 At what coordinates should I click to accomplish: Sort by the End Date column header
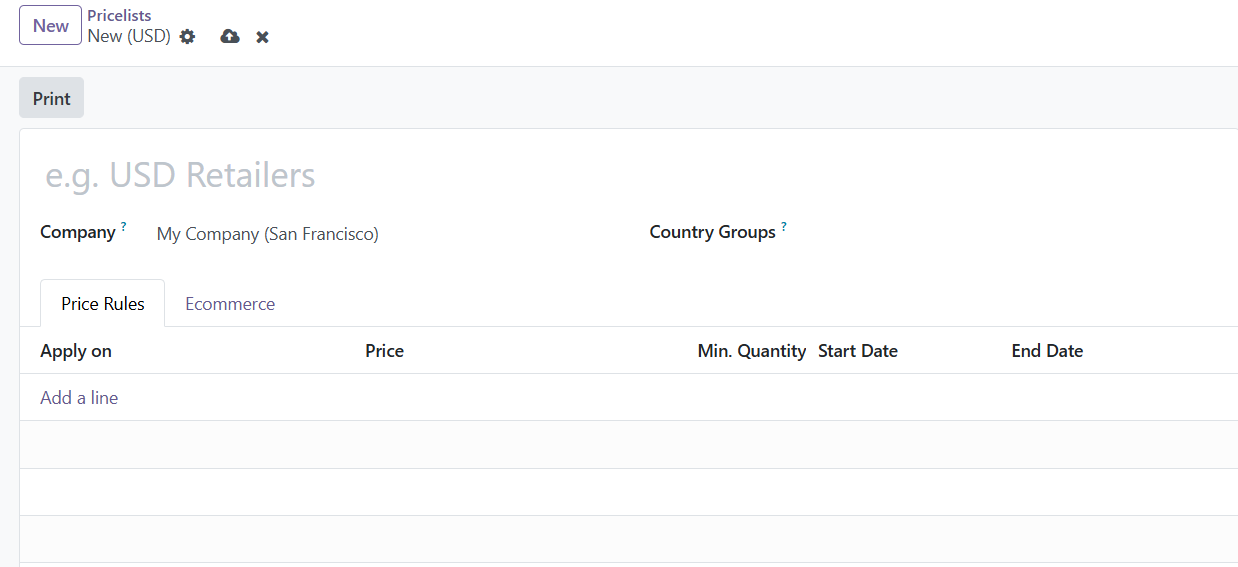[1047, 351]
